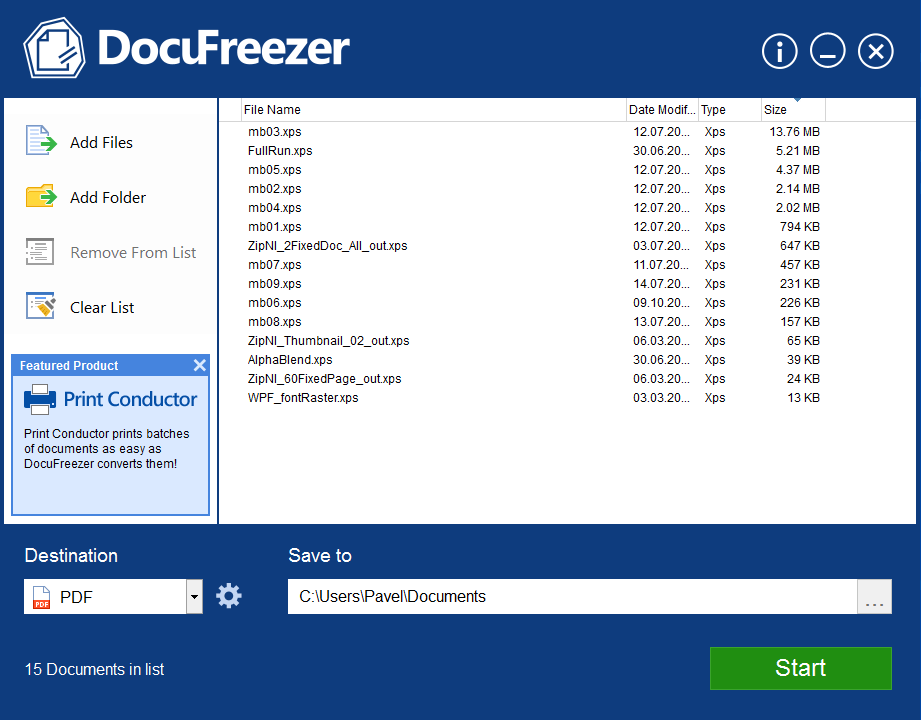Start the conversion with Start button
Screen dimensions: 921x720
click(801, 668)
